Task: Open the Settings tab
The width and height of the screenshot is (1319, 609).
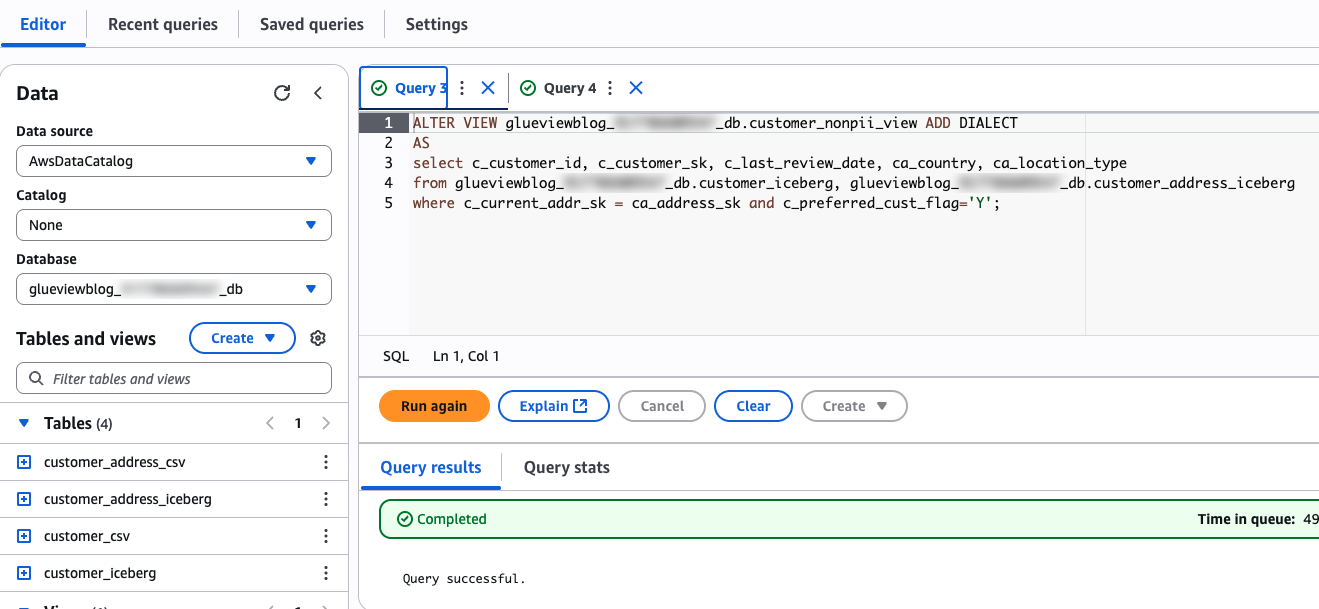Action: pyautogui.click(x=436, y=24)
